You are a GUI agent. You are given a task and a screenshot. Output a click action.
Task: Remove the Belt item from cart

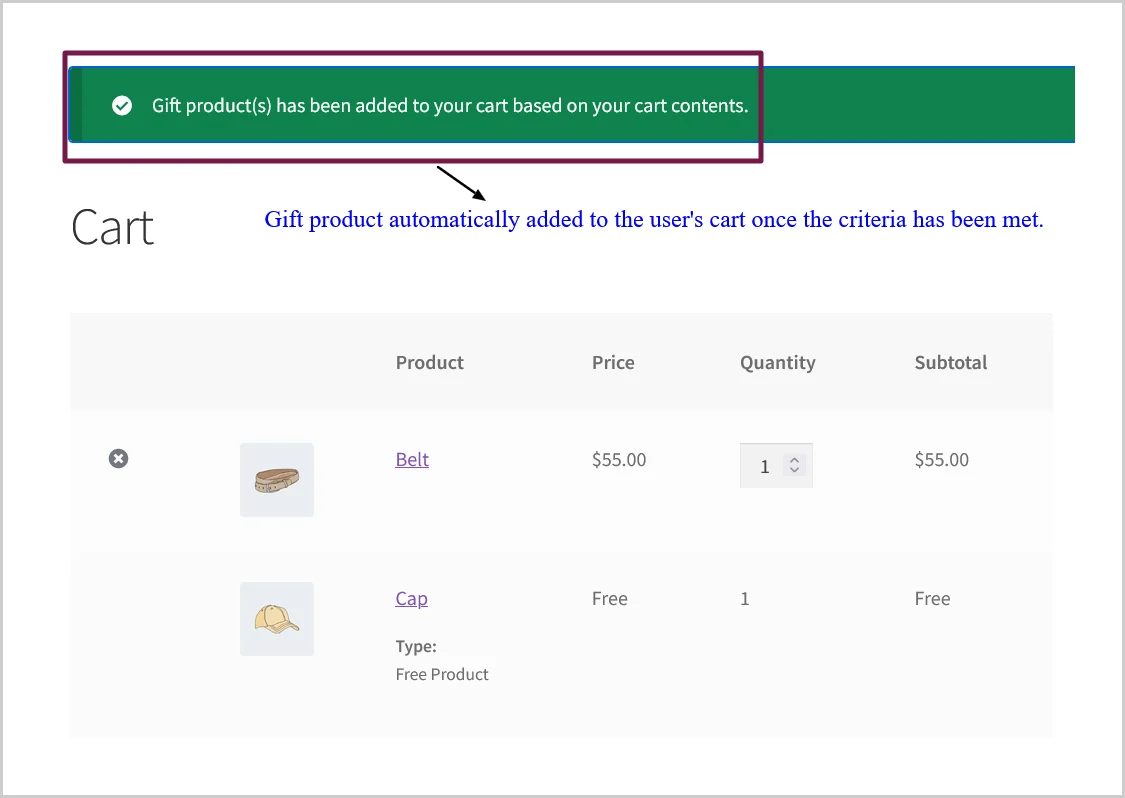click(118, 459)
